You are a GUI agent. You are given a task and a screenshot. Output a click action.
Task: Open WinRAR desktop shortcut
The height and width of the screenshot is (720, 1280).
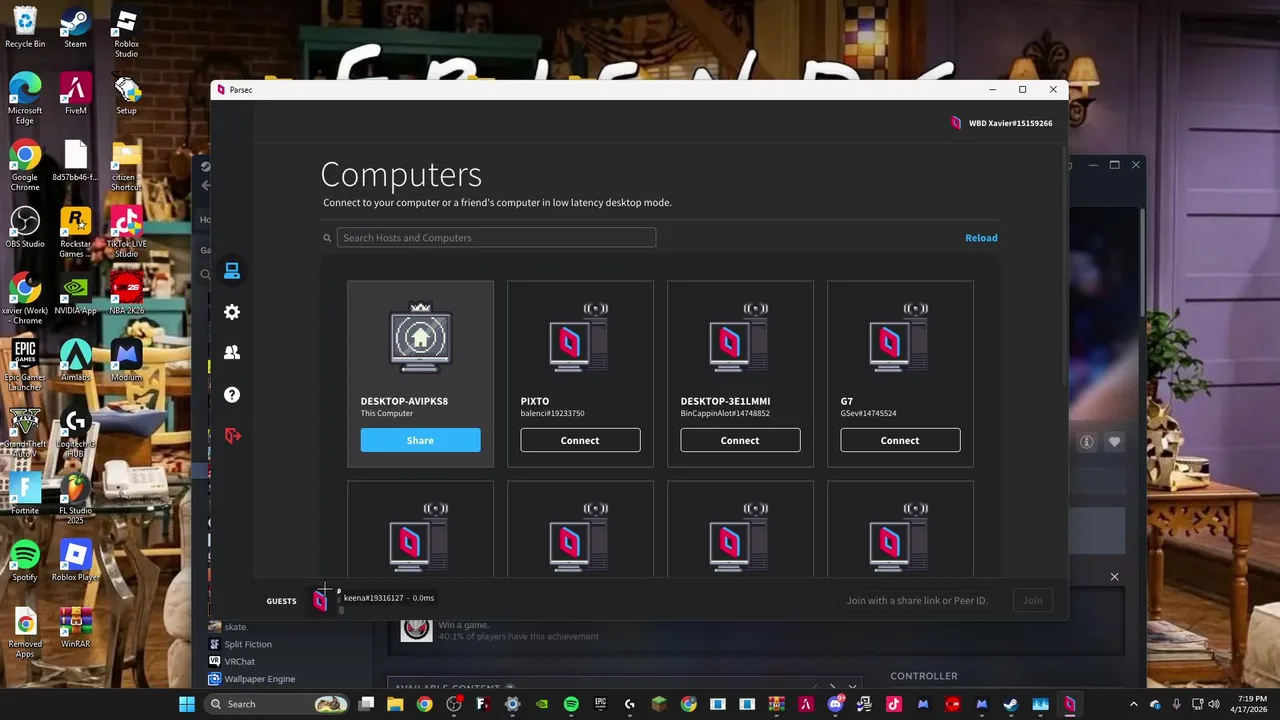[75, 628]
